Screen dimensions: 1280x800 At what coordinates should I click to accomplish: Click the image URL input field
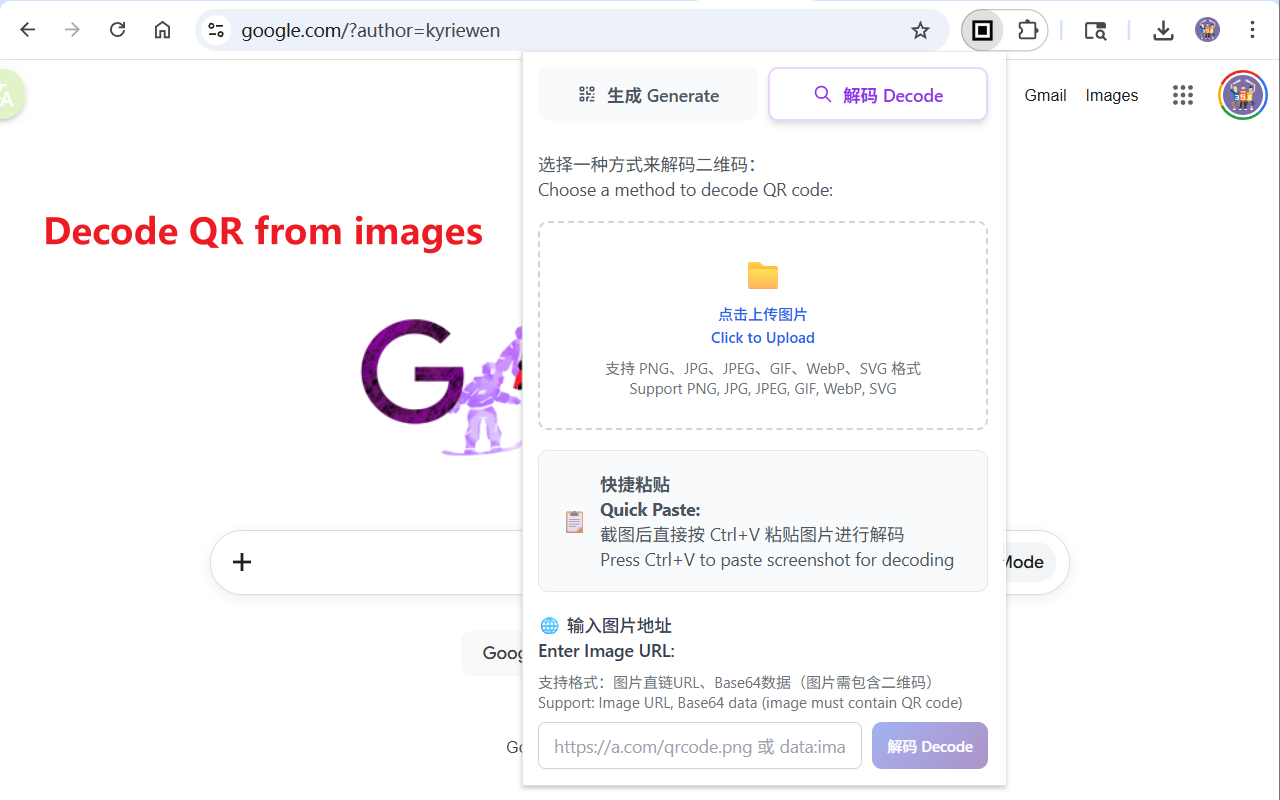click(x=699, y=745)
